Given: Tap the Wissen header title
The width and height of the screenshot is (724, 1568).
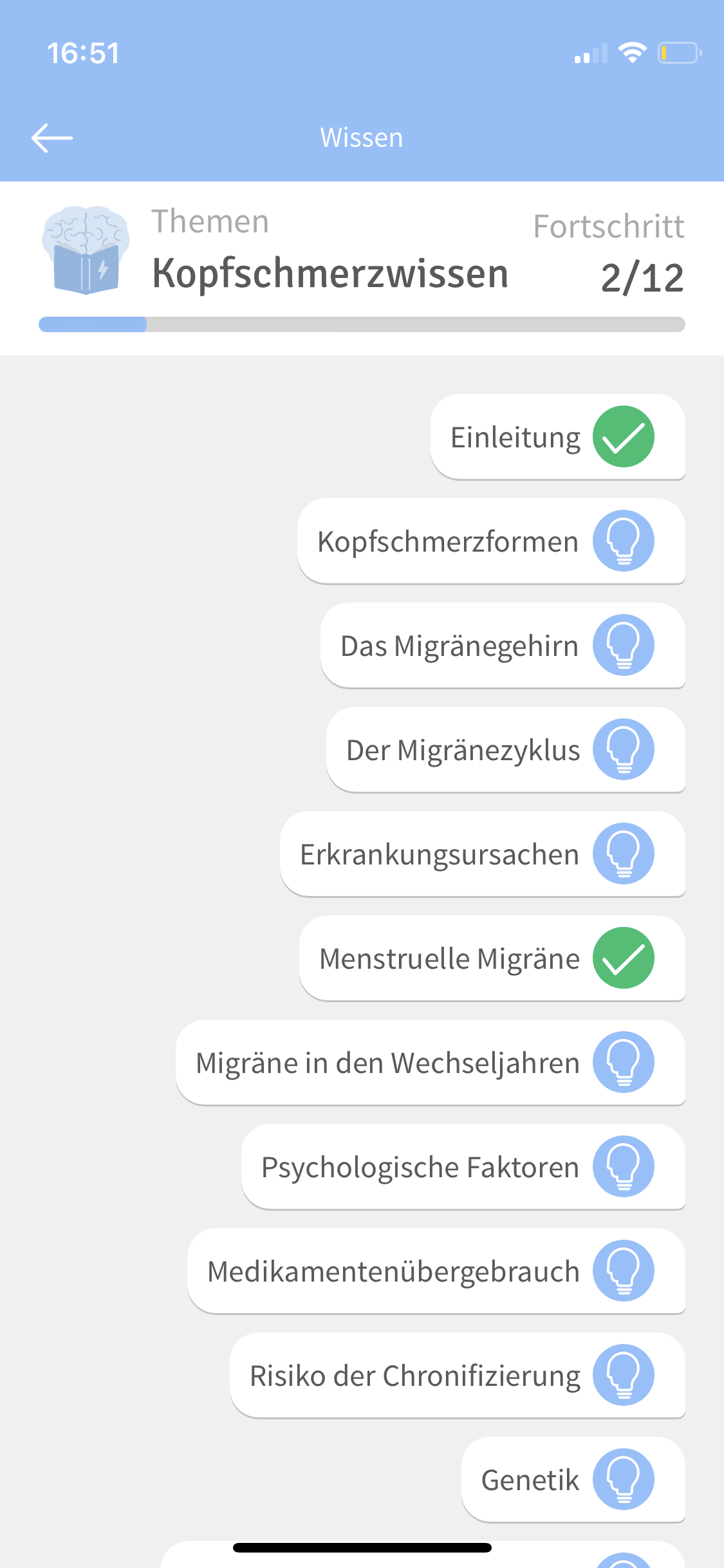Looking at the screenshot, I should tap(362, 138).
